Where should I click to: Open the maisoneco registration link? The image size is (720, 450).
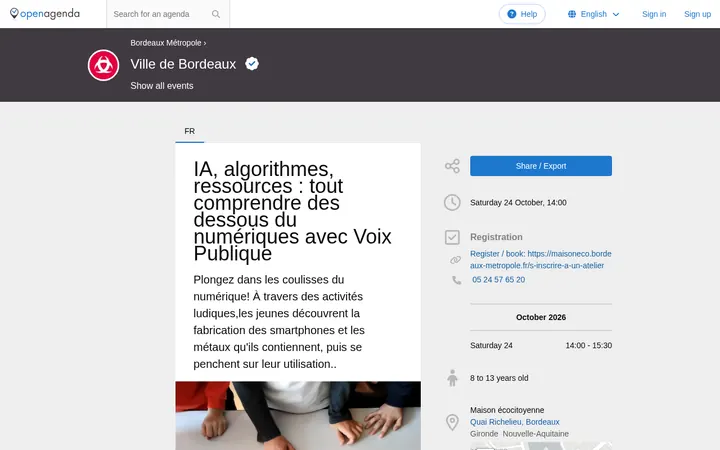[x=540, y=259]
